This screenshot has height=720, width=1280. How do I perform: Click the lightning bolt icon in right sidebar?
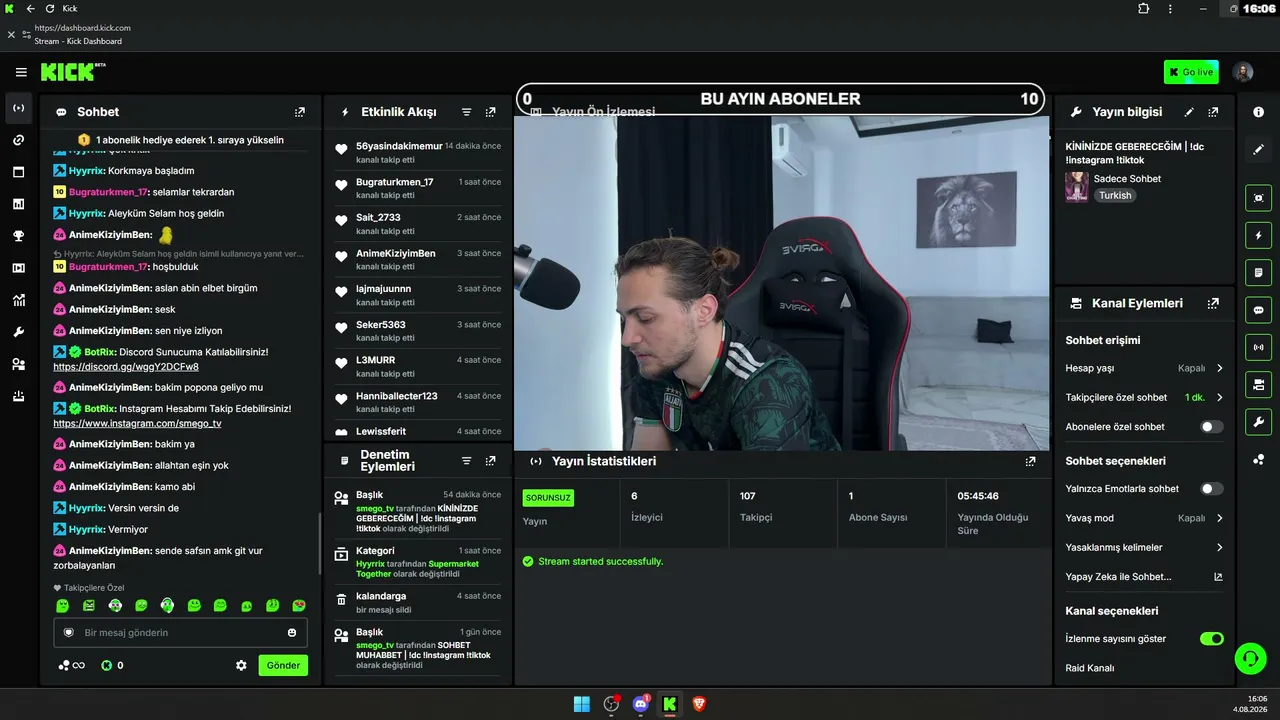click(1259, 235)
